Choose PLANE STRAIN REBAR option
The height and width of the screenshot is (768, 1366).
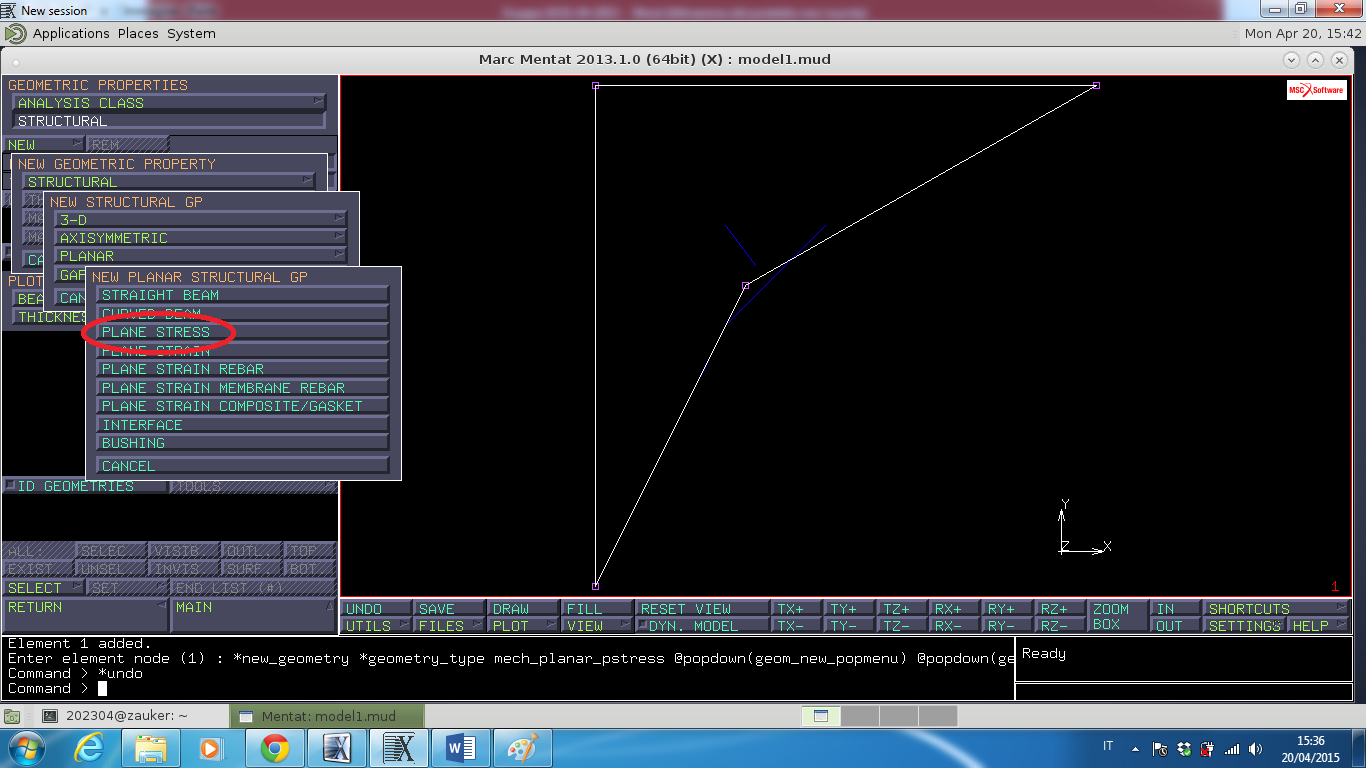coord(242,369)
